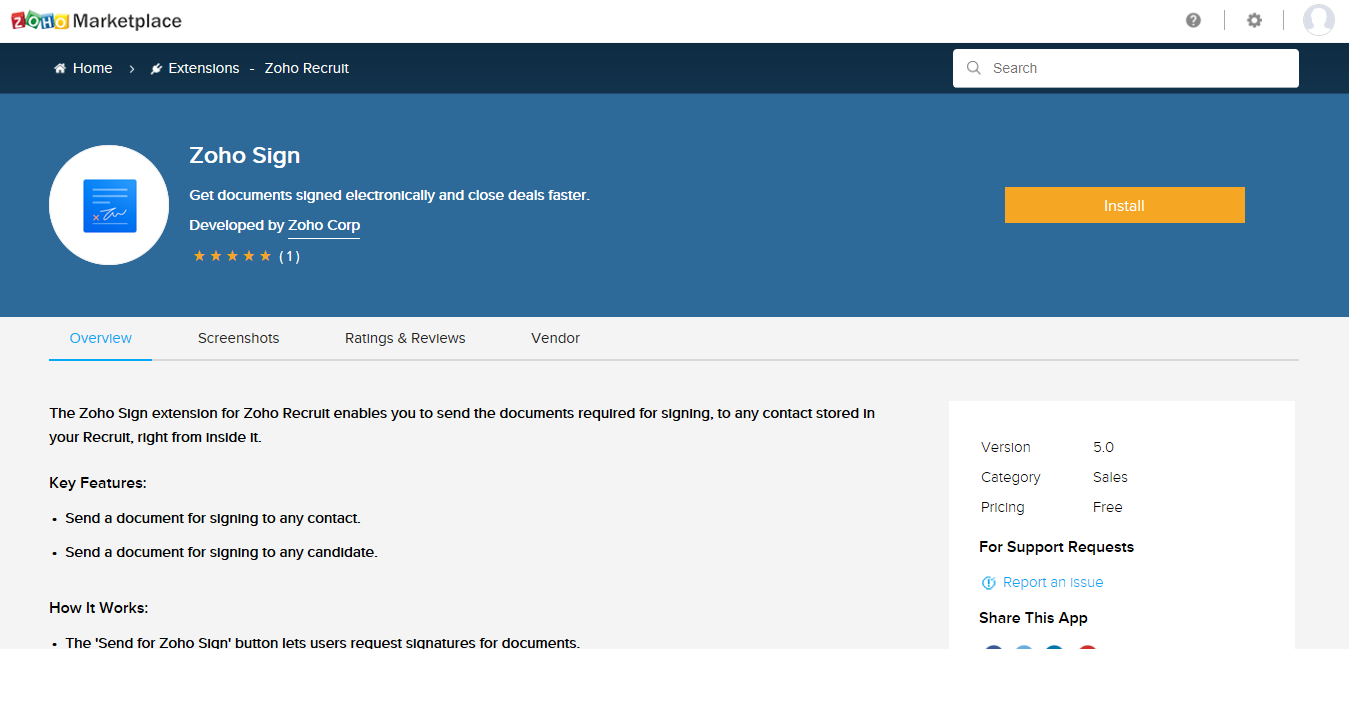The height and width of the screenshot is (720, 1349).
Task: Open the Ratings & Reviews tab
Action: [405, 338]
